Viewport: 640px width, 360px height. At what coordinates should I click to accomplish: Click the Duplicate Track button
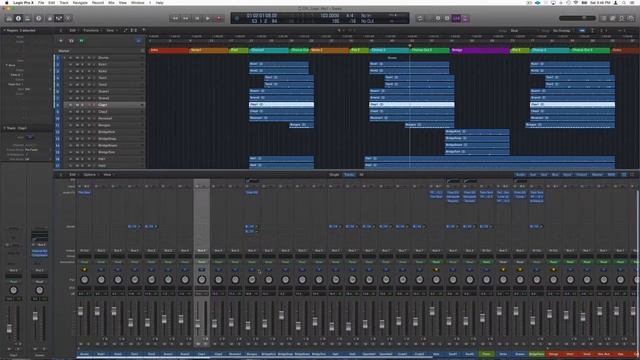[71, 41]
